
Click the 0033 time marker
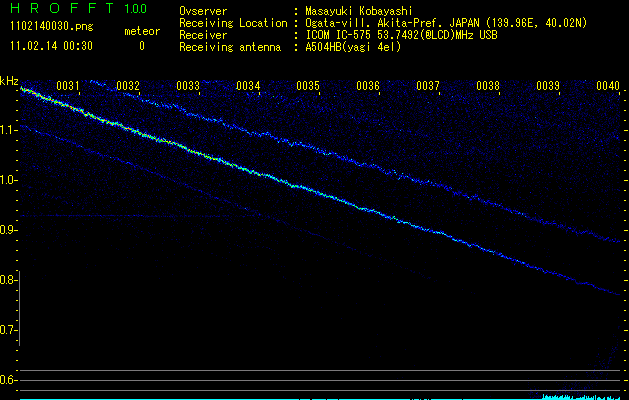188,85
